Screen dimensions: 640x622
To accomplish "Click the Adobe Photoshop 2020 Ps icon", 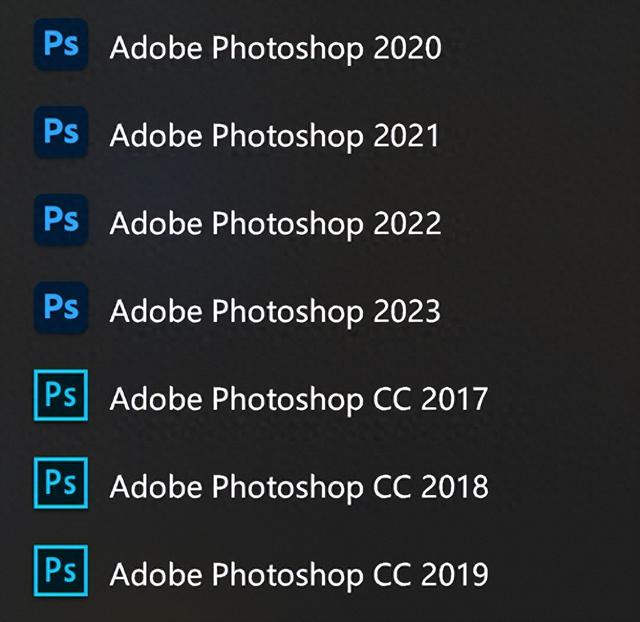I will click(61, 47).
